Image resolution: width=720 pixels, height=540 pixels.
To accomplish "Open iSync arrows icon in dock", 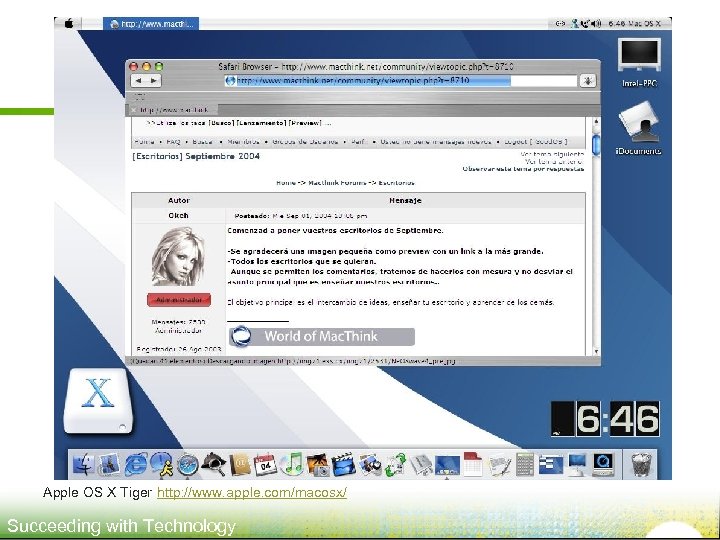I will click(395, 465).
